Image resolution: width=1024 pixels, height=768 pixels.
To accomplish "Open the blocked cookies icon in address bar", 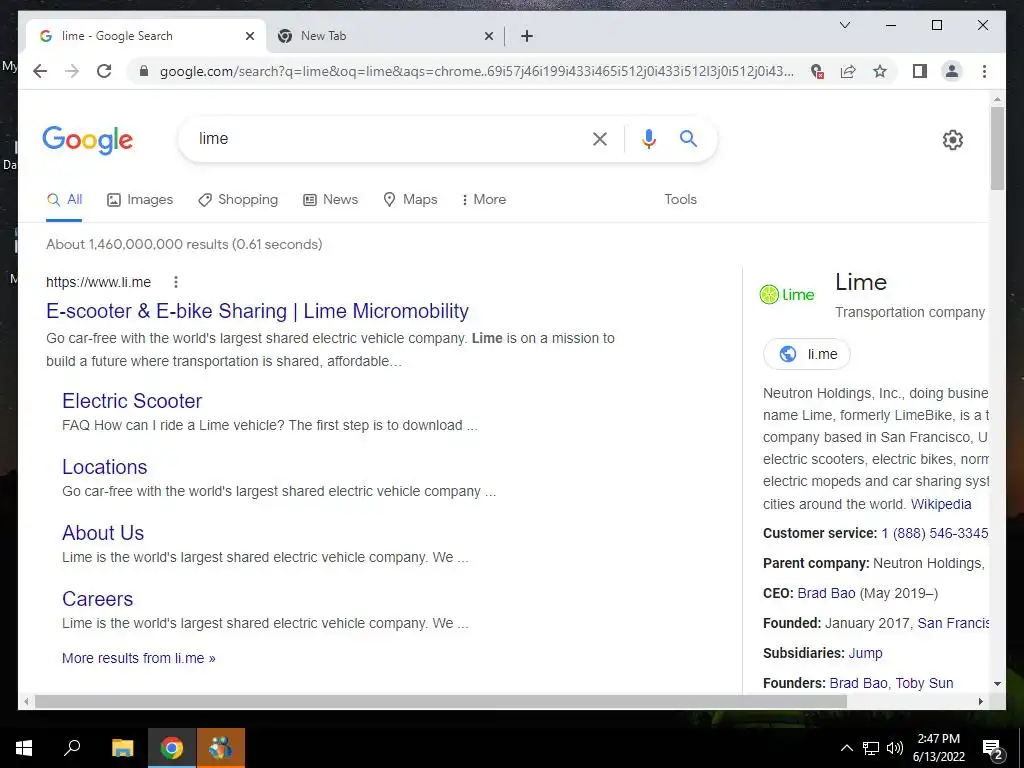I will (817, 71).
